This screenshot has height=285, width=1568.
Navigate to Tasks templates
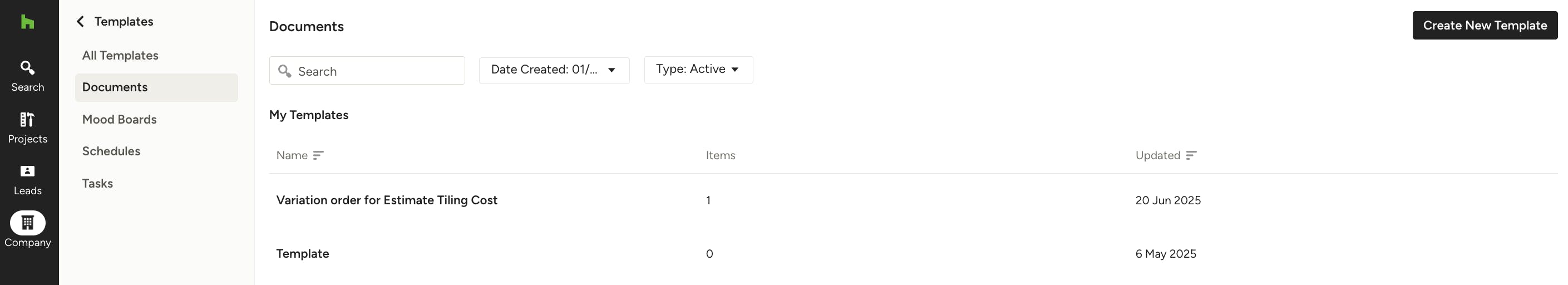tap(97, 183)
